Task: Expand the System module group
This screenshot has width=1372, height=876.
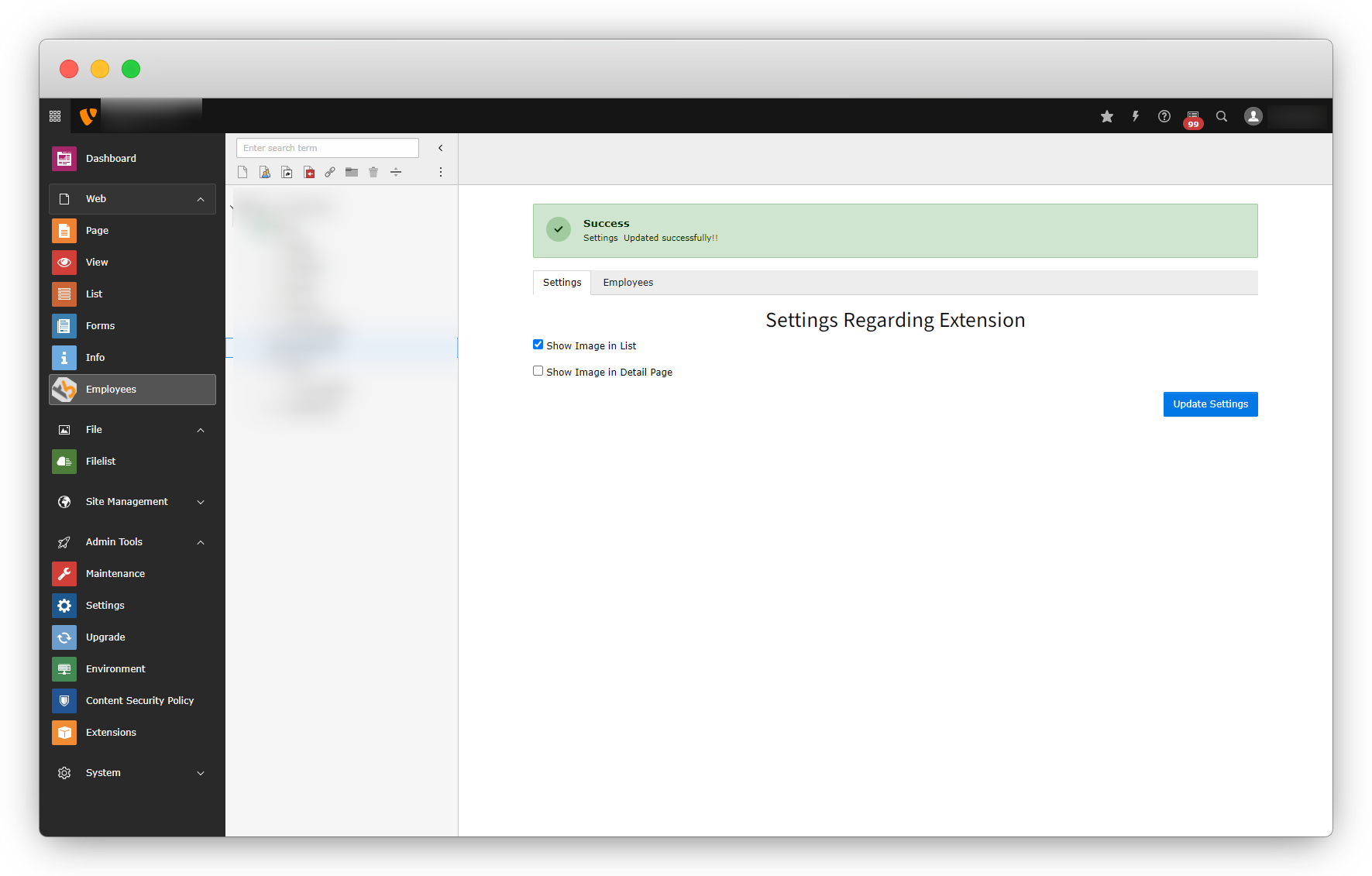Action: [x=201, y=773]
